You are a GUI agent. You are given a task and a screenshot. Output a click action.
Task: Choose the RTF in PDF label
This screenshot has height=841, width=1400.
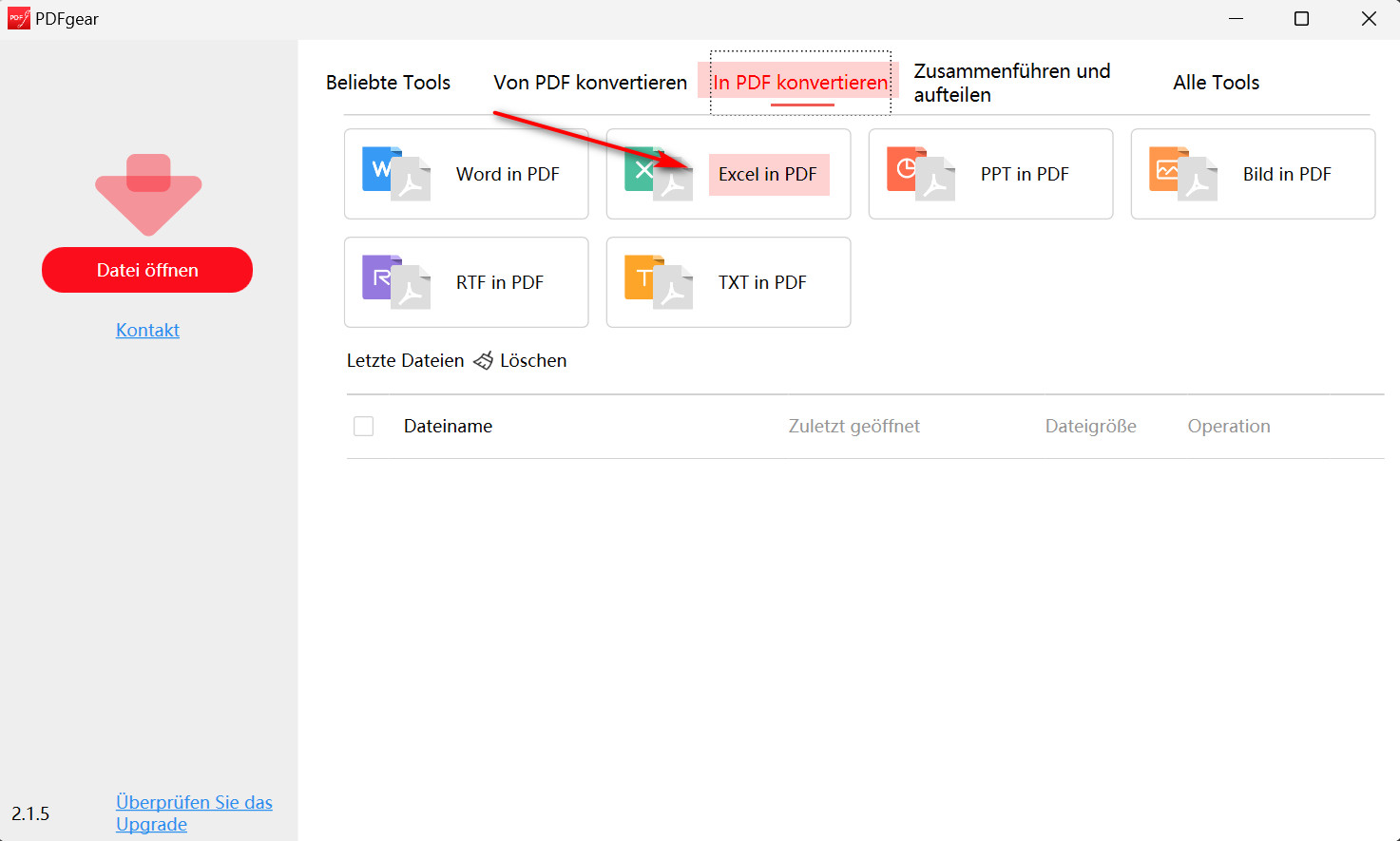[500, 282]
